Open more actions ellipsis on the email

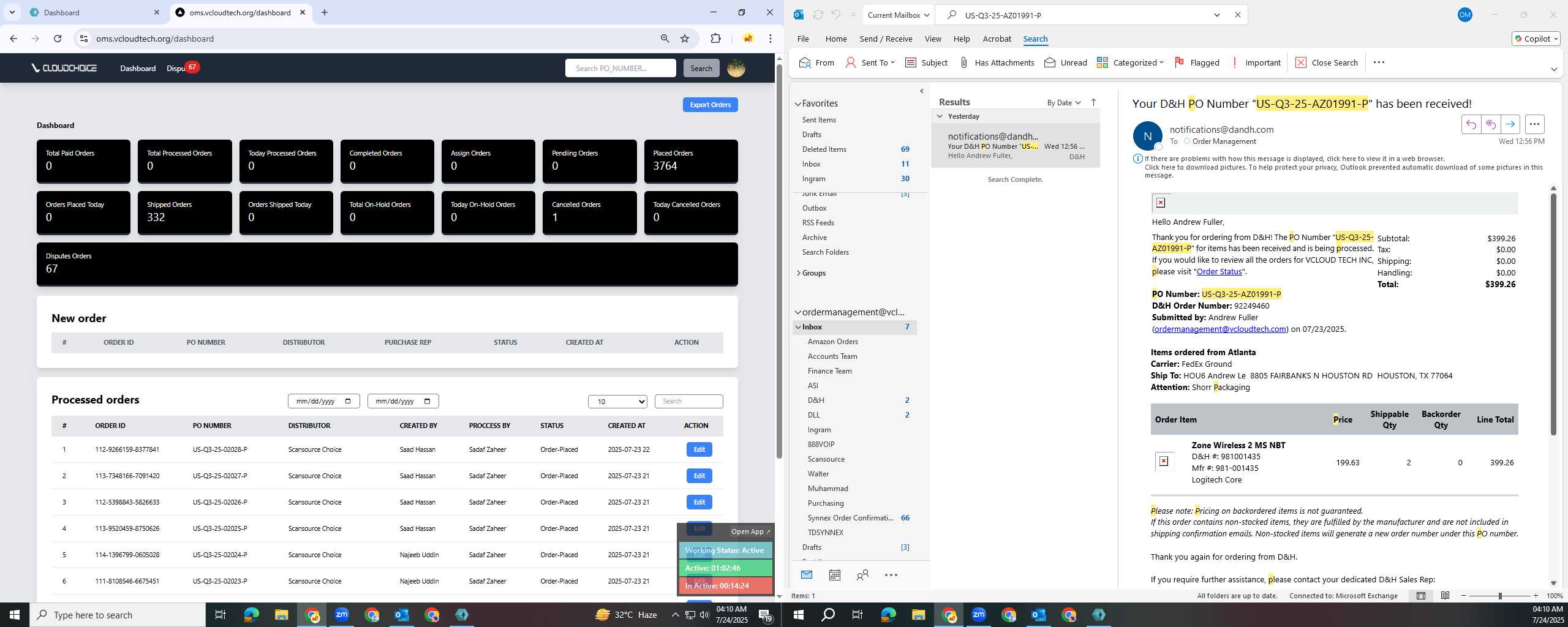[x=1534, y=124]
